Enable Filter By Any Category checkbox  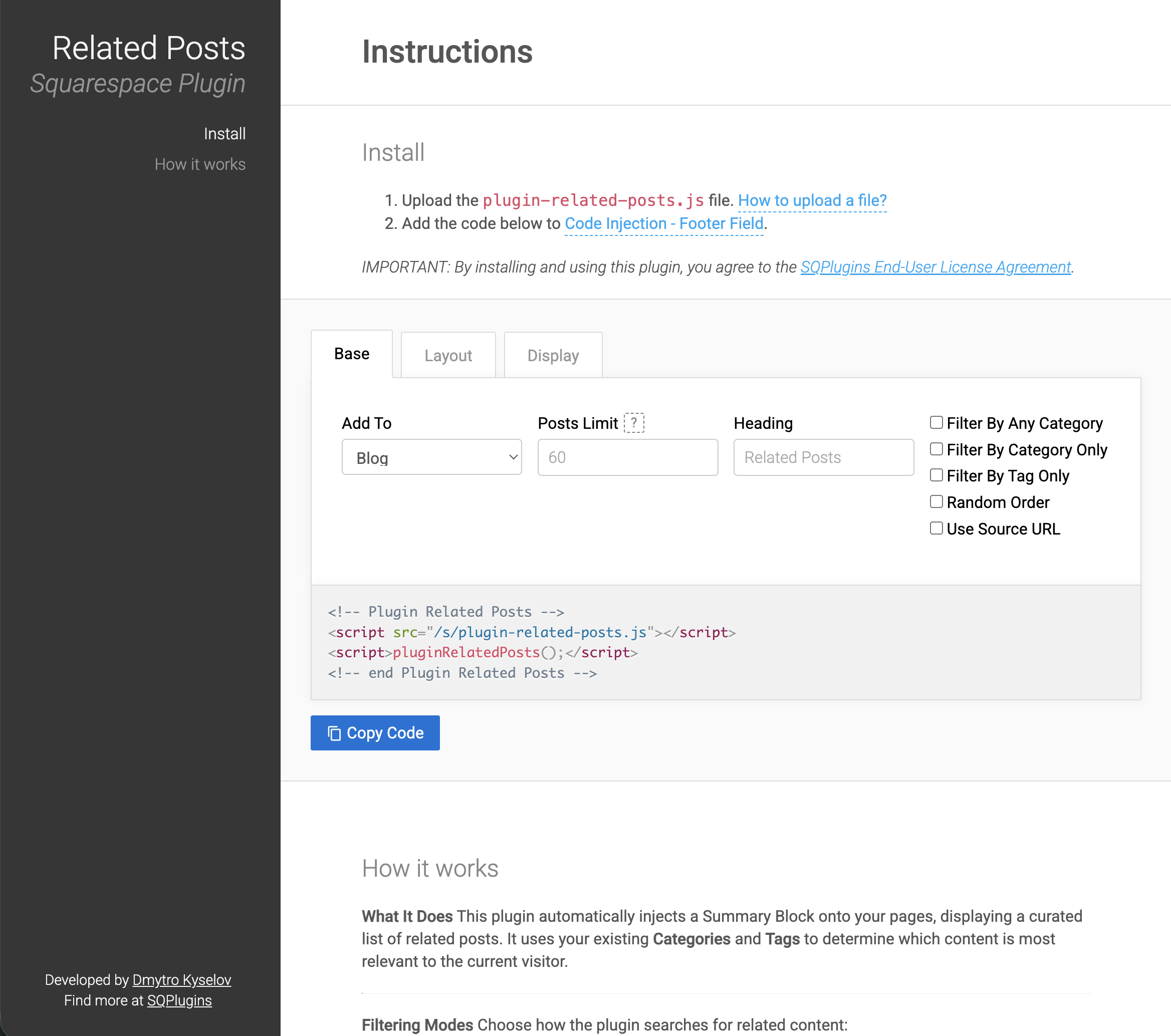(x=936, y=423)
